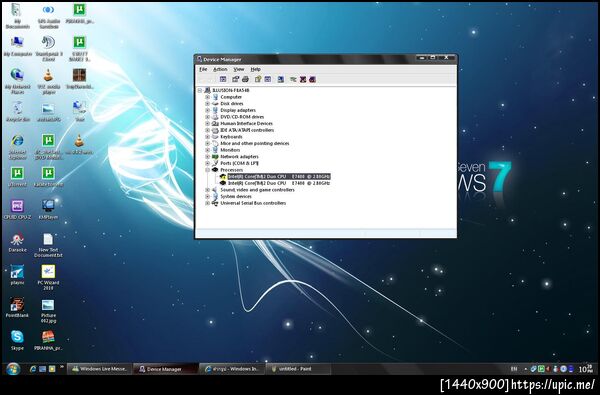Expand the Human Interface Devices category

point(207,124)
